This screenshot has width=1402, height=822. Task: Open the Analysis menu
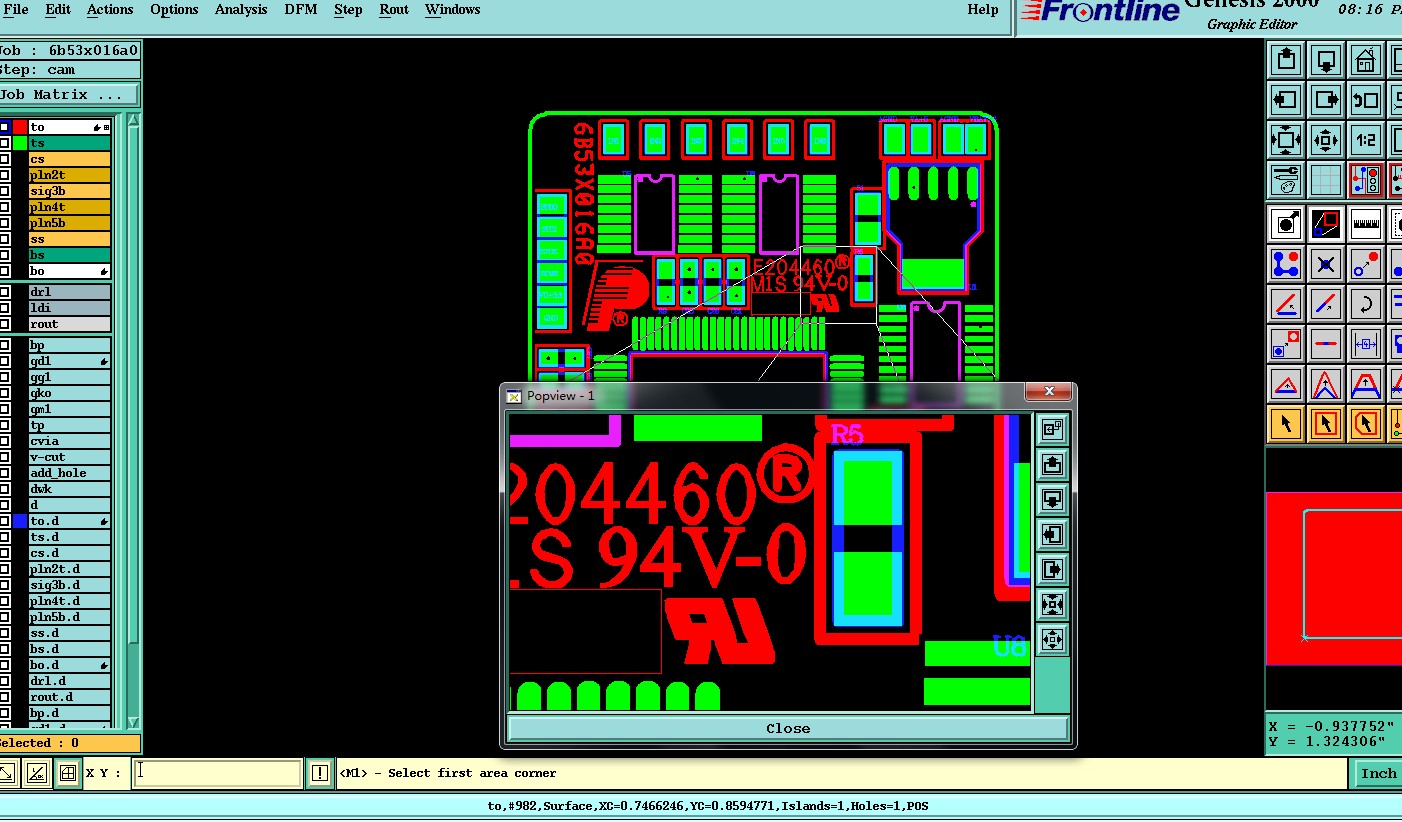[241, 10]
